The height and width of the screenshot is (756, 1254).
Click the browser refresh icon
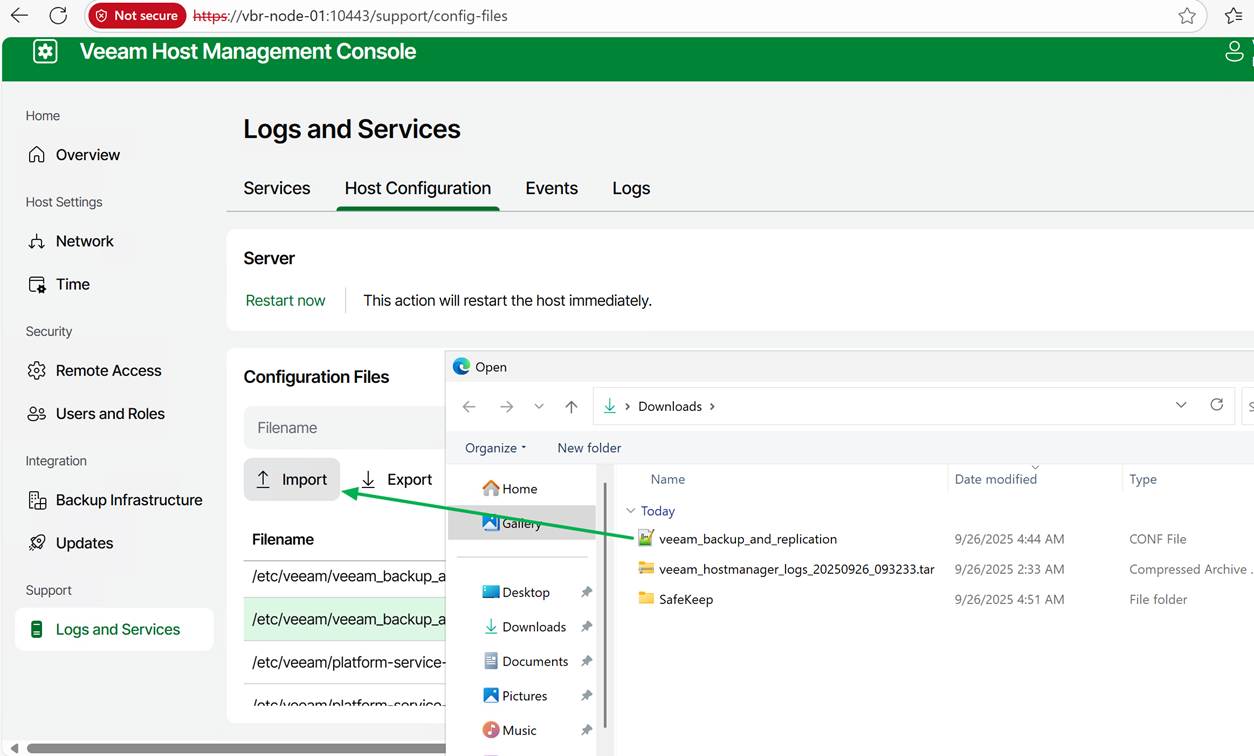58,16
